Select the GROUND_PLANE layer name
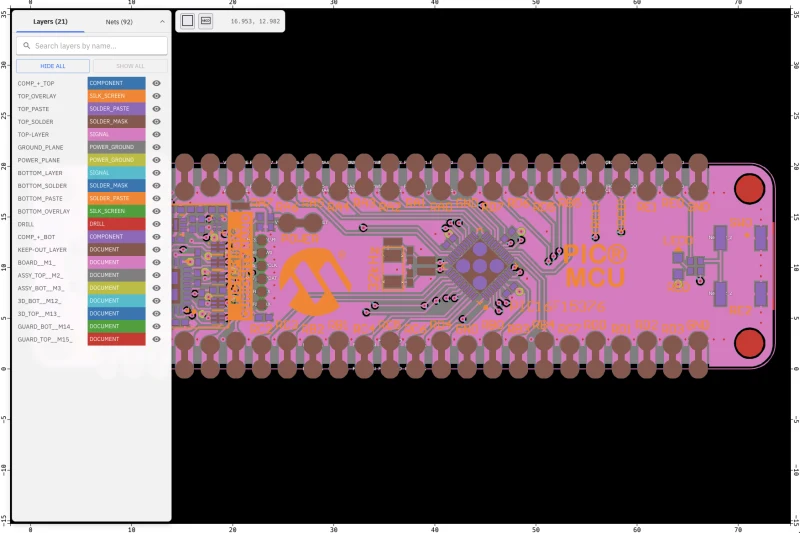This screenshot has height=533, width=800. 40,147
